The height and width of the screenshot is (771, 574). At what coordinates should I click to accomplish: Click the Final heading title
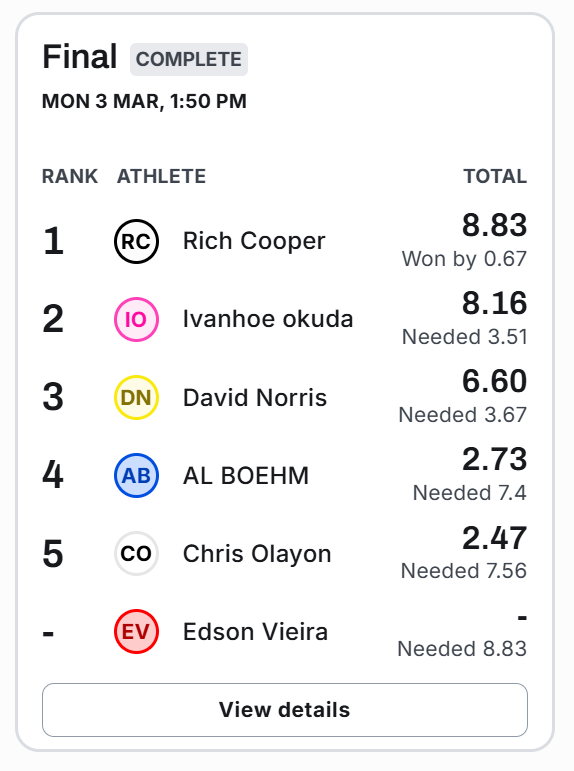pos(80,57)
